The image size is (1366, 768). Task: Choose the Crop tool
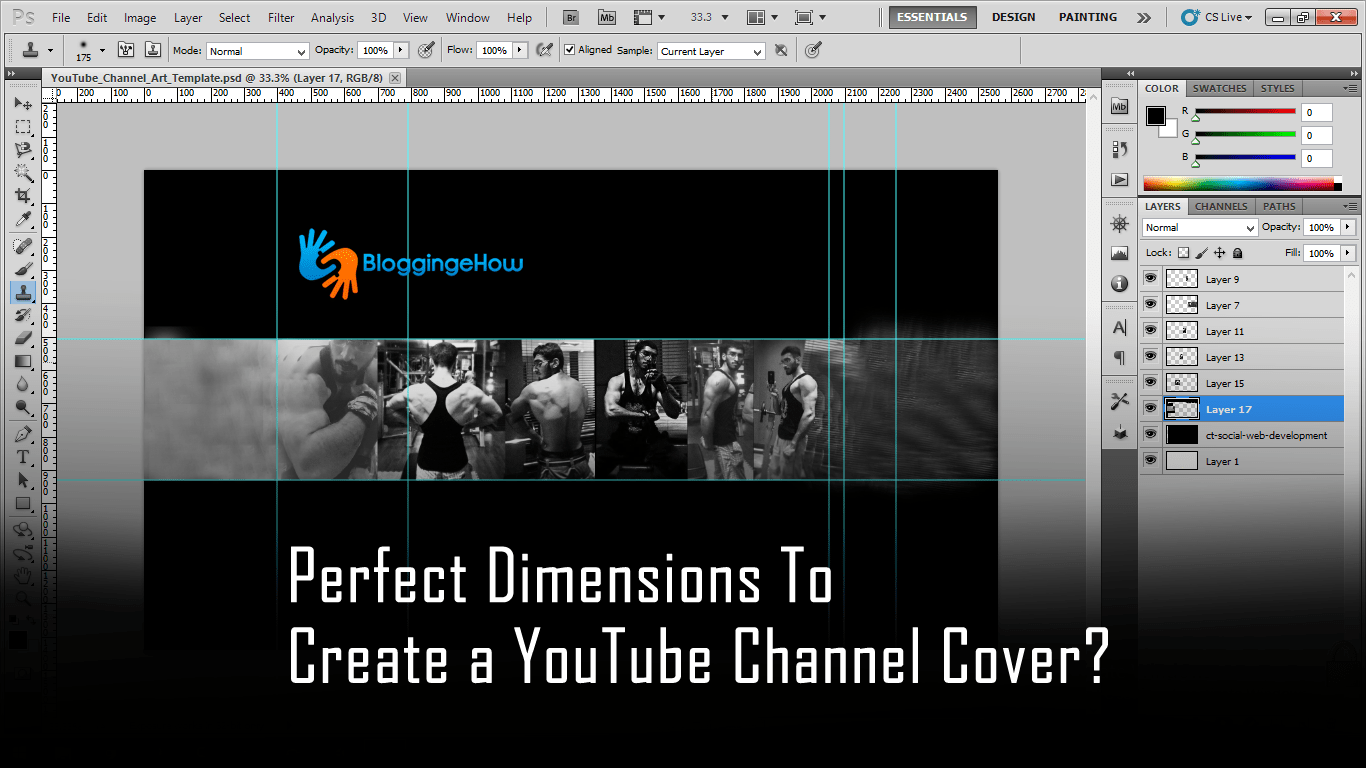(x=24, y=196)
